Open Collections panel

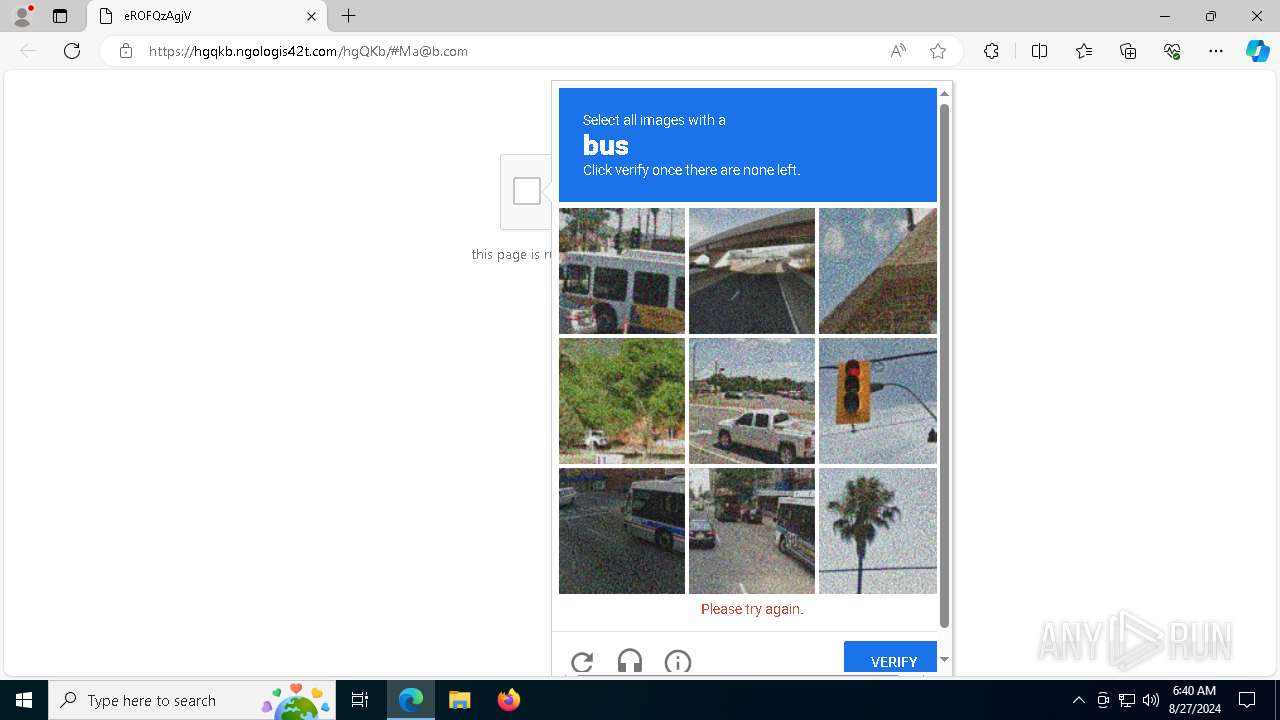coord(1128,51)
